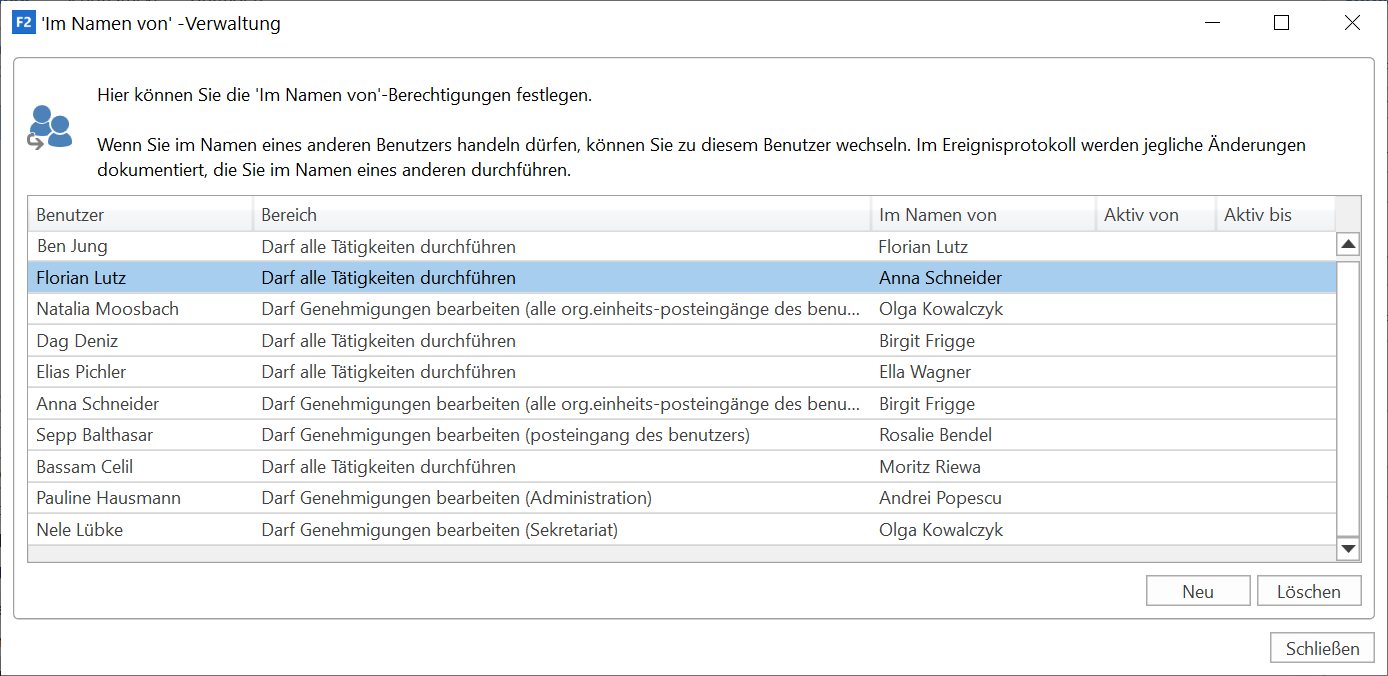Select the Ben Jung row
The image size is (1388, 676).
click(x=72, y=246)
